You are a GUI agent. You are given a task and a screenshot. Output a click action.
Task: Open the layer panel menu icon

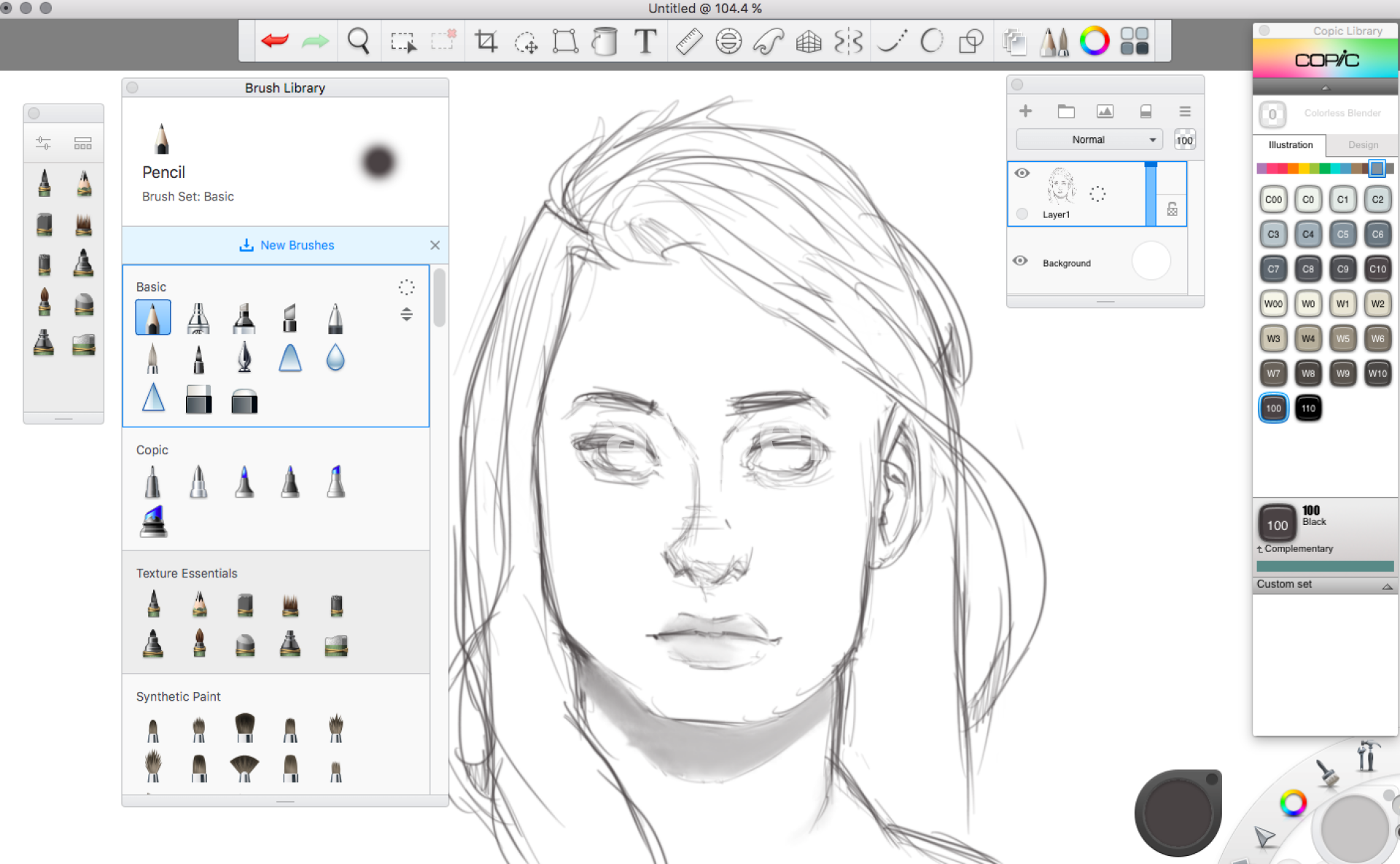point(1185,111)
